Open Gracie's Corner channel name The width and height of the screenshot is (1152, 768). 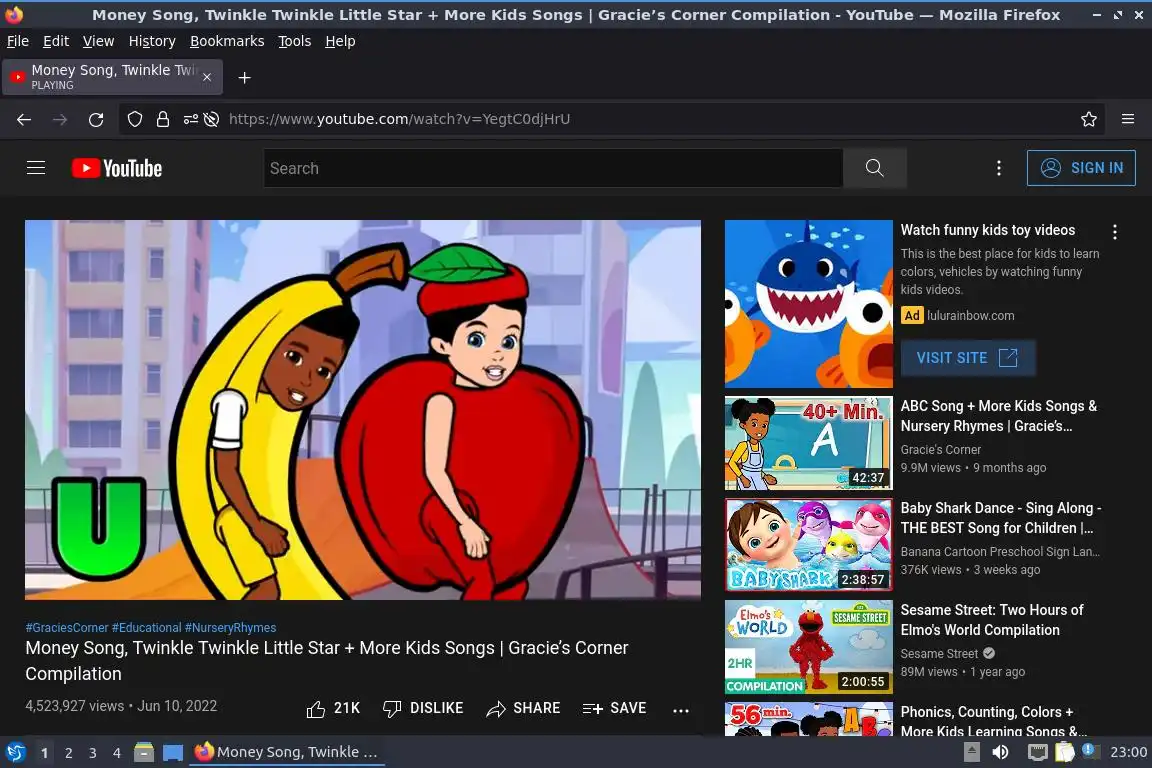[940, 449]
